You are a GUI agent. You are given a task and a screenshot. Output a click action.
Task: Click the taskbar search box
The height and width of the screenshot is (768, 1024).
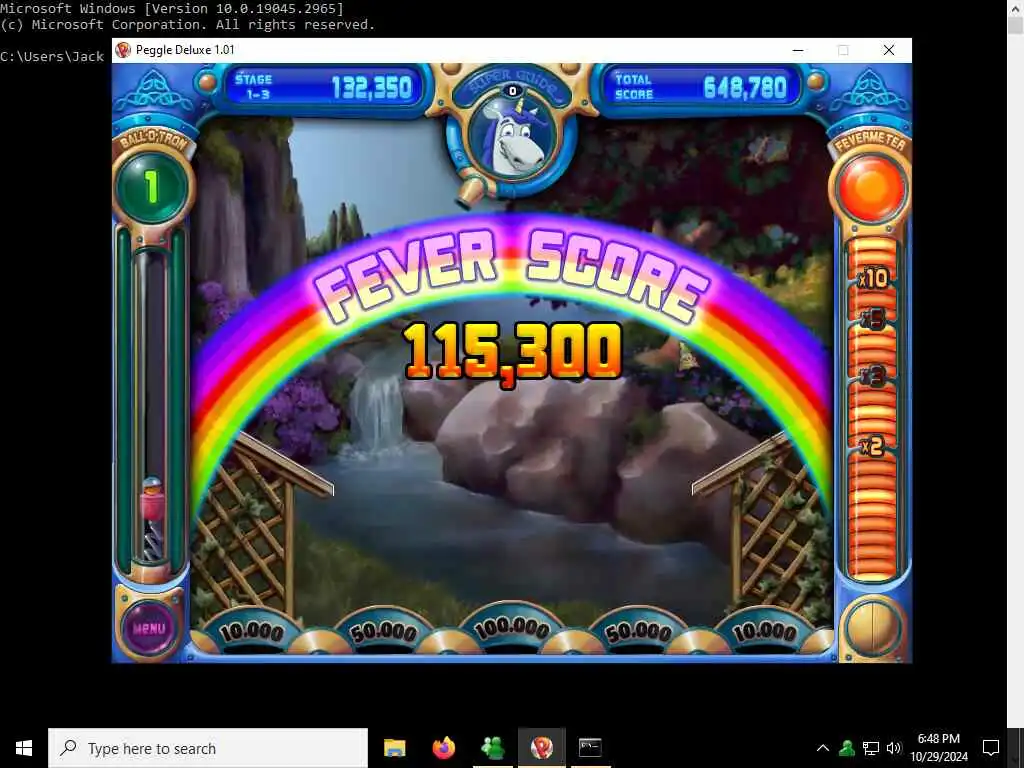click(208, 748)
